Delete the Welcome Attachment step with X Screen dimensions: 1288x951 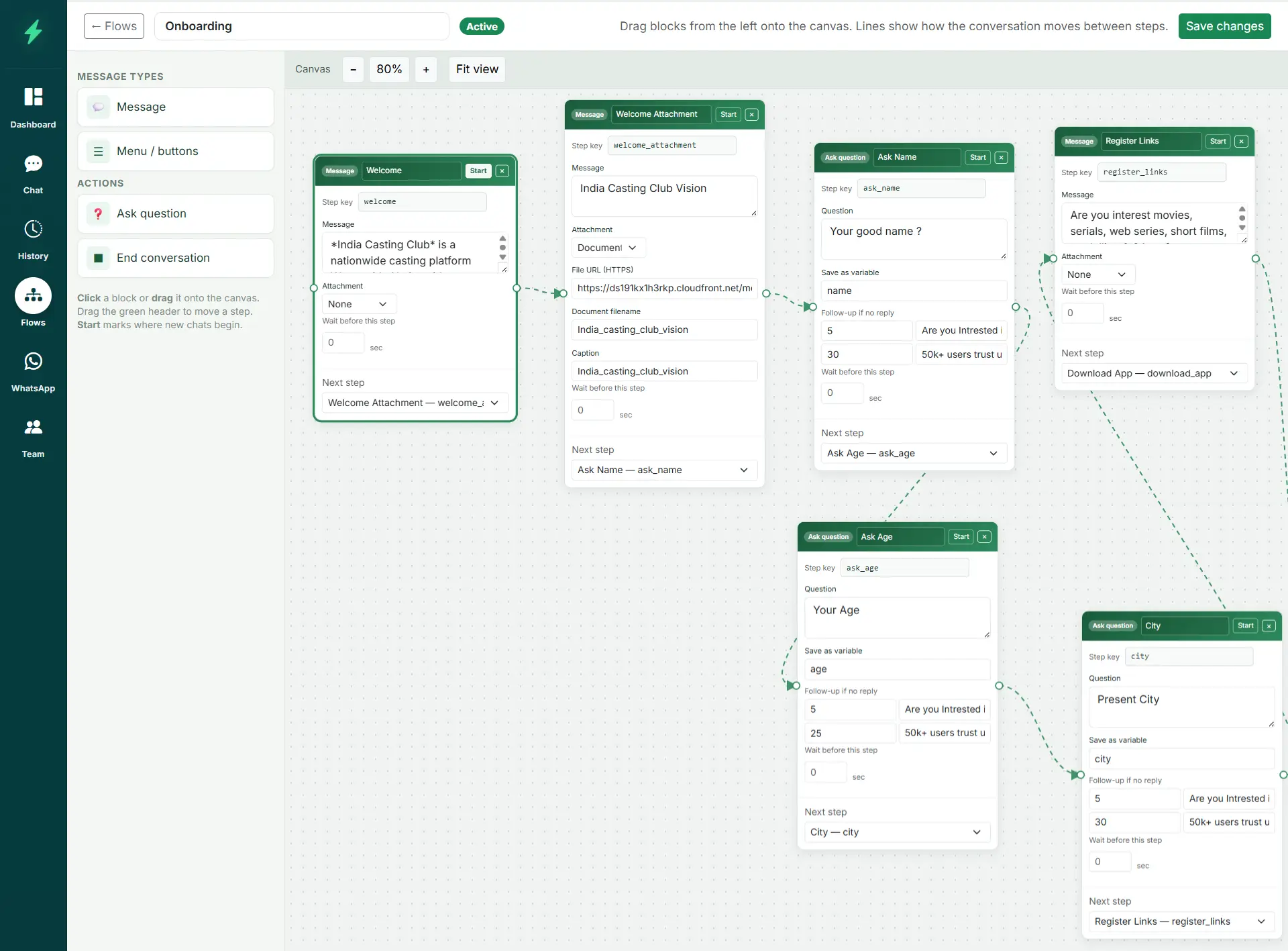752,115
